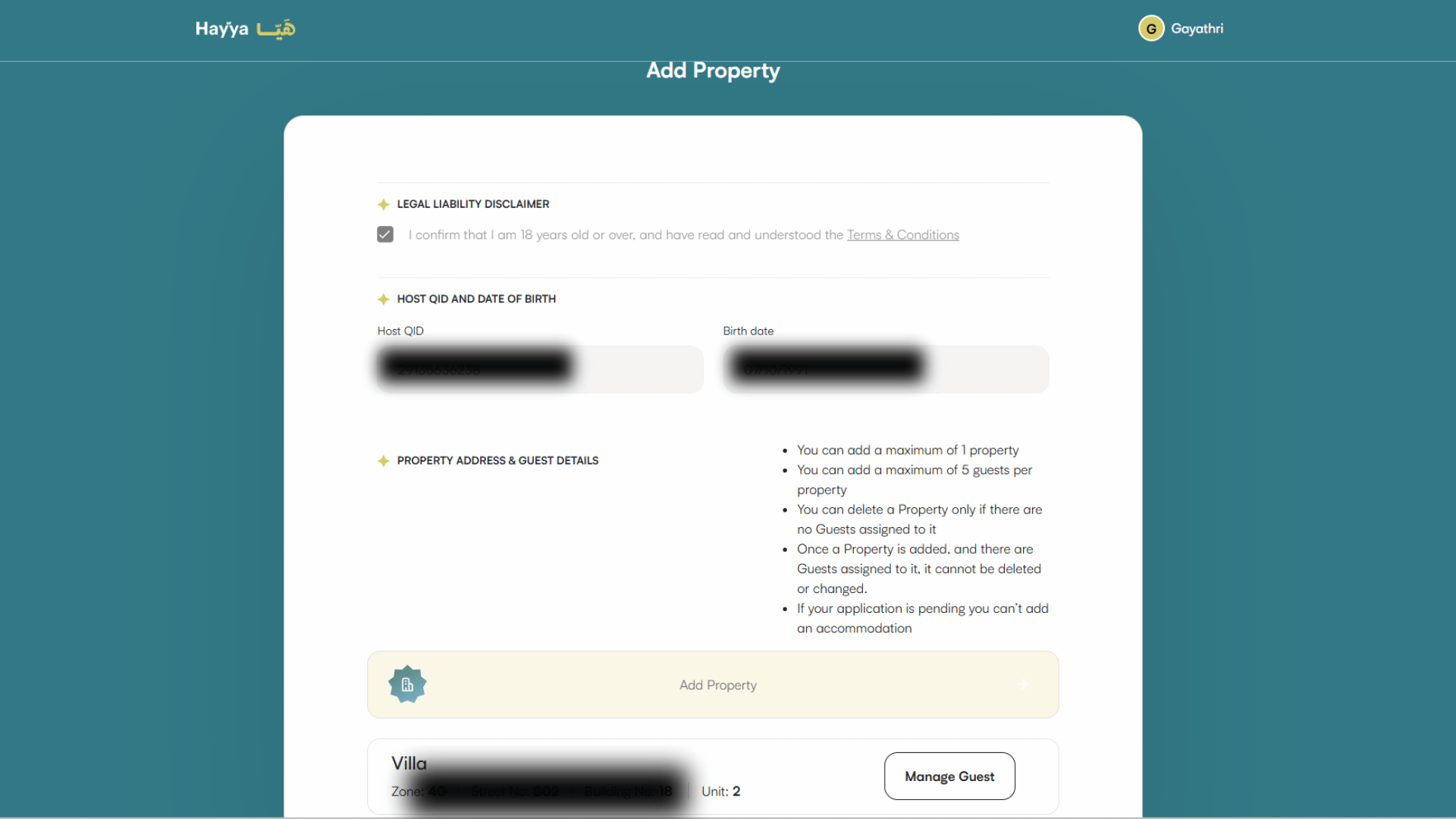Click the Property Address & Guest Details heading
The height and width of the screenshot is (819, 1456).
497,461
